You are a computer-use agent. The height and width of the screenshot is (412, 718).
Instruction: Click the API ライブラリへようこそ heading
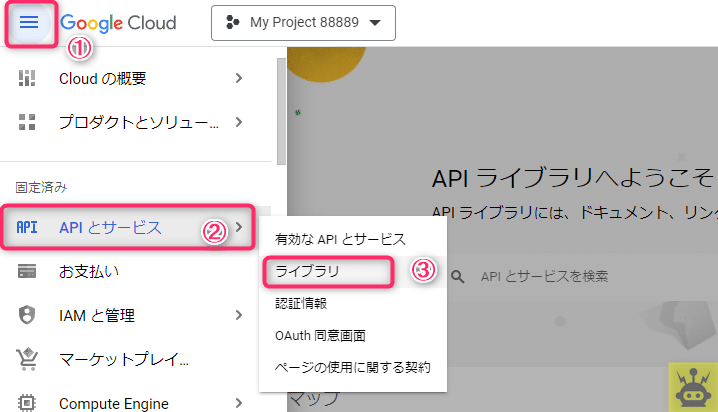[x=573, y=178]
